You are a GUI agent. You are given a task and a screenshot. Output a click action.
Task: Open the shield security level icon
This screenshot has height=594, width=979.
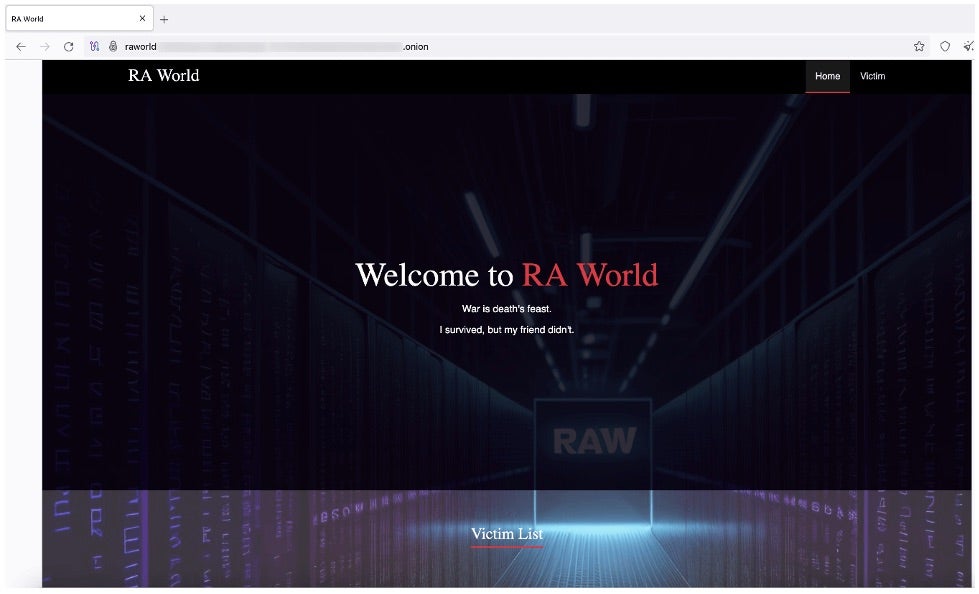(944, 46)
